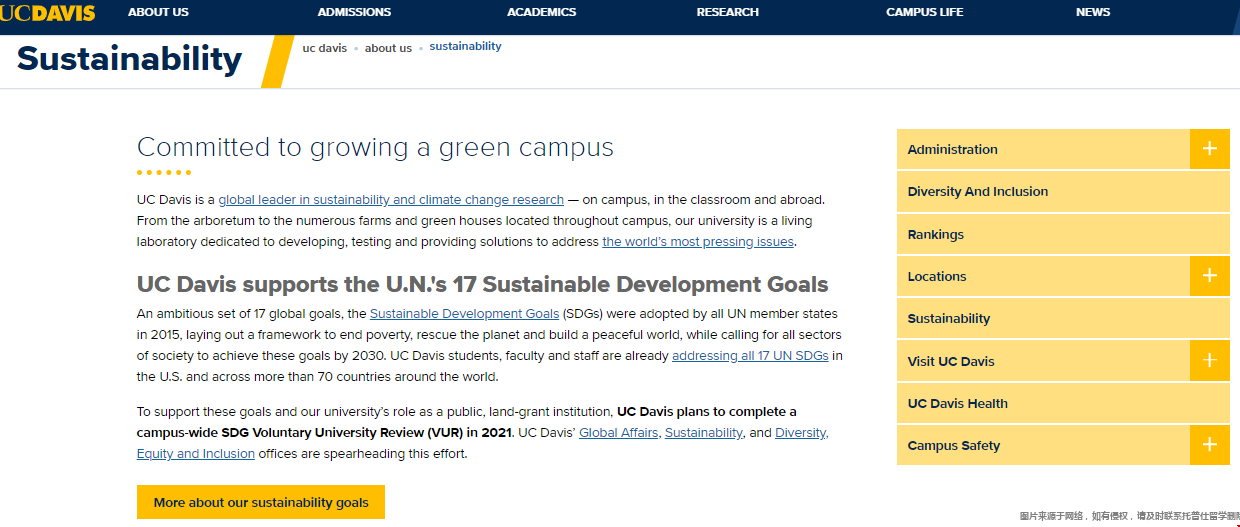Expand the Locations plus icon
Screen dimensions: 1240x527
point(1209,276)
